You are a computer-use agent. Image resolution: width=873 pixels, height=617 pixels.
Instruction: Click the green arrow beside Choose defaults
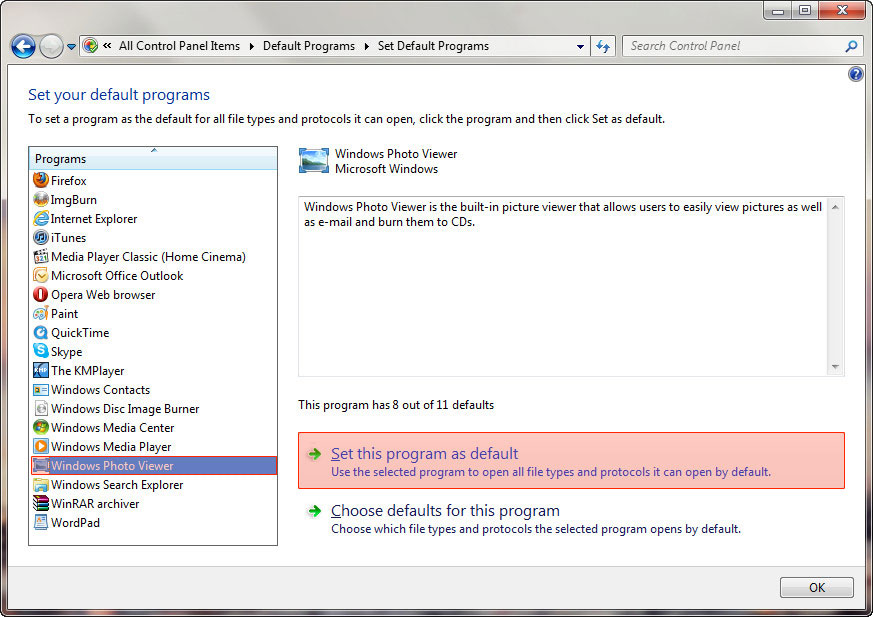[x=315, y=511]
